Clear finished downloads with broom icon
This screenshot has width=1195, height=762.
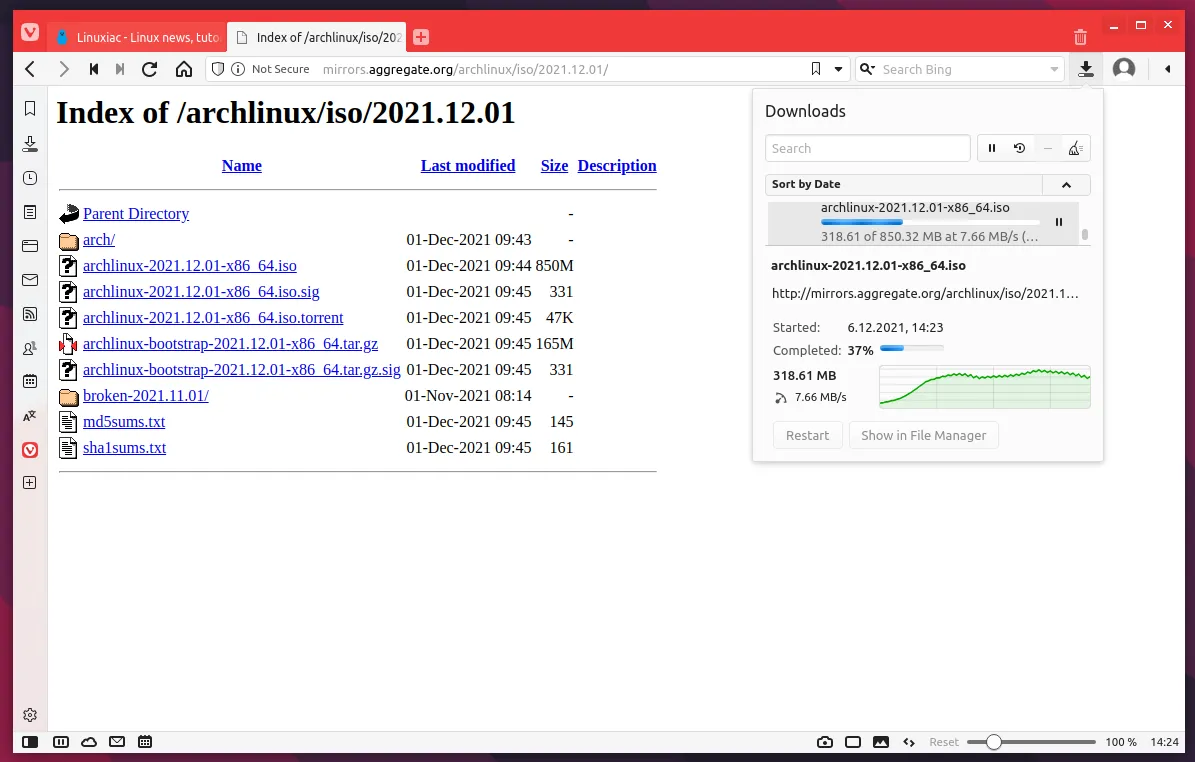point(1075,148)
